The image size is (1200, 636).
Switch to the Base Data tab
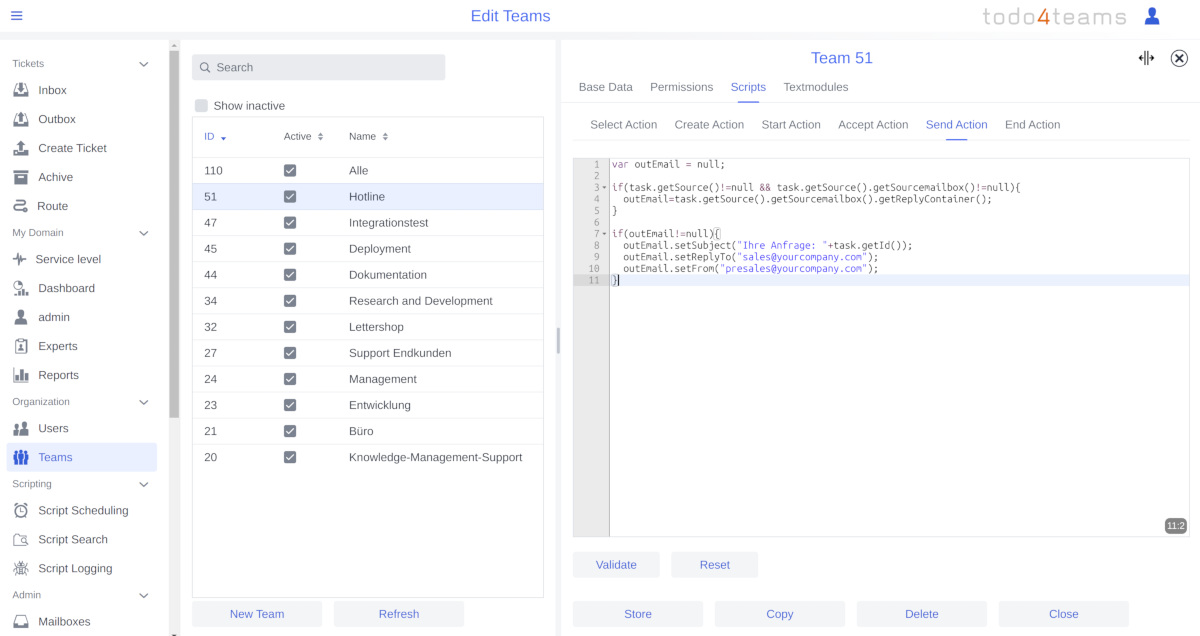[x=605, y=87]
